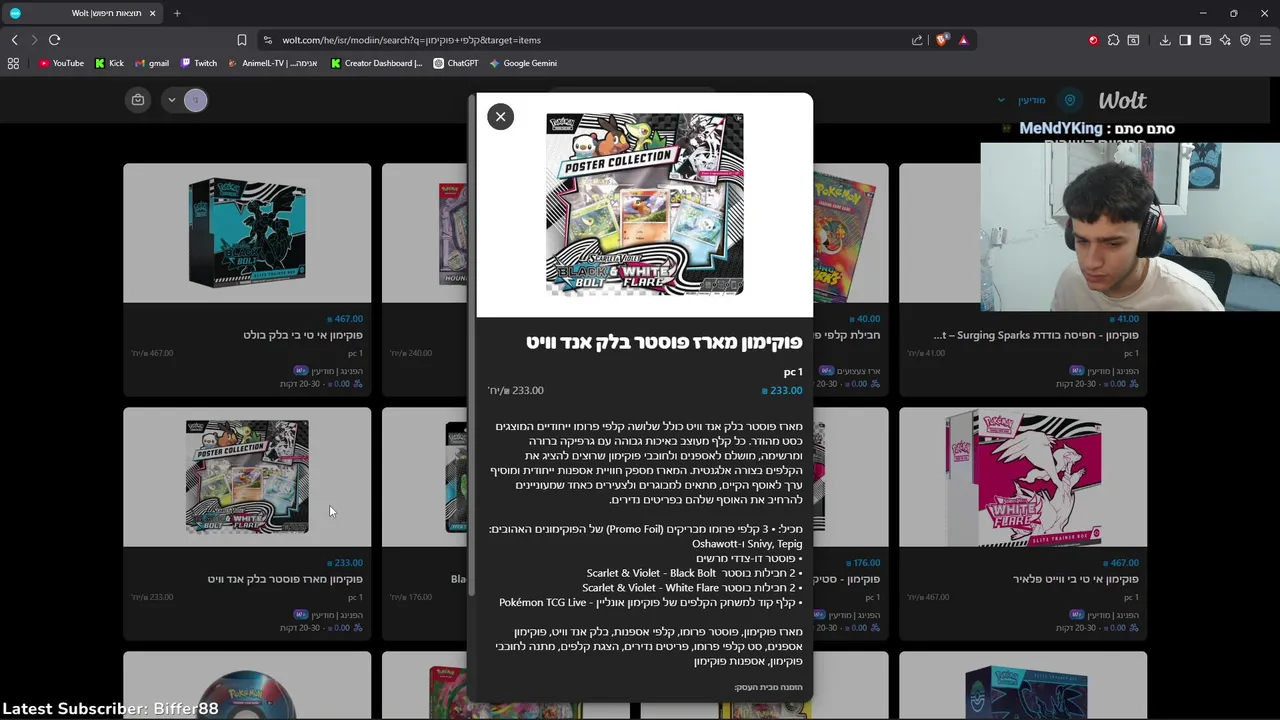1280x720 pixels.
Task: Open the Brave Wallet icon
Action: (1205, 40)
